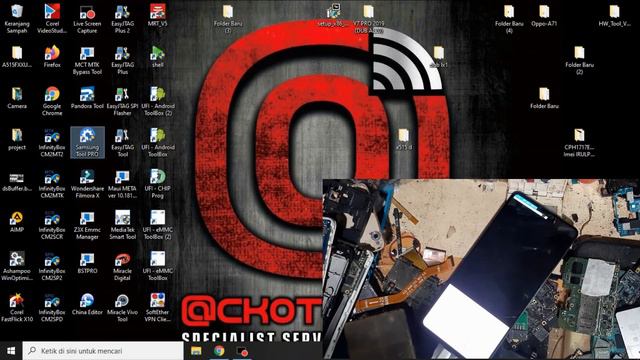Select the Folder Baru (3) folder
The width and height of the screenshot is (640, 360).
(228, 18)
